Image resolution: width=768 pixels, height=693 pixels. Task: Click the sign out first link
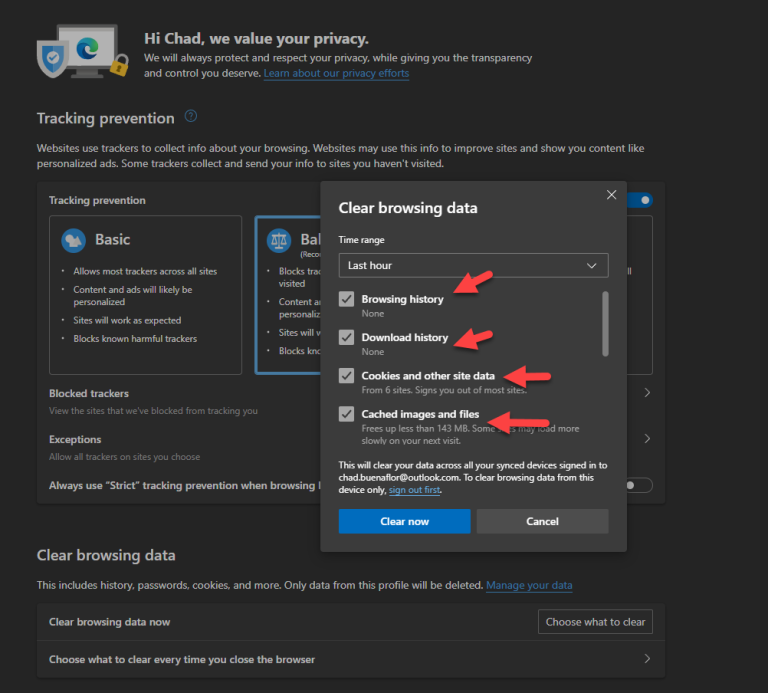click(x=414, y=490)
